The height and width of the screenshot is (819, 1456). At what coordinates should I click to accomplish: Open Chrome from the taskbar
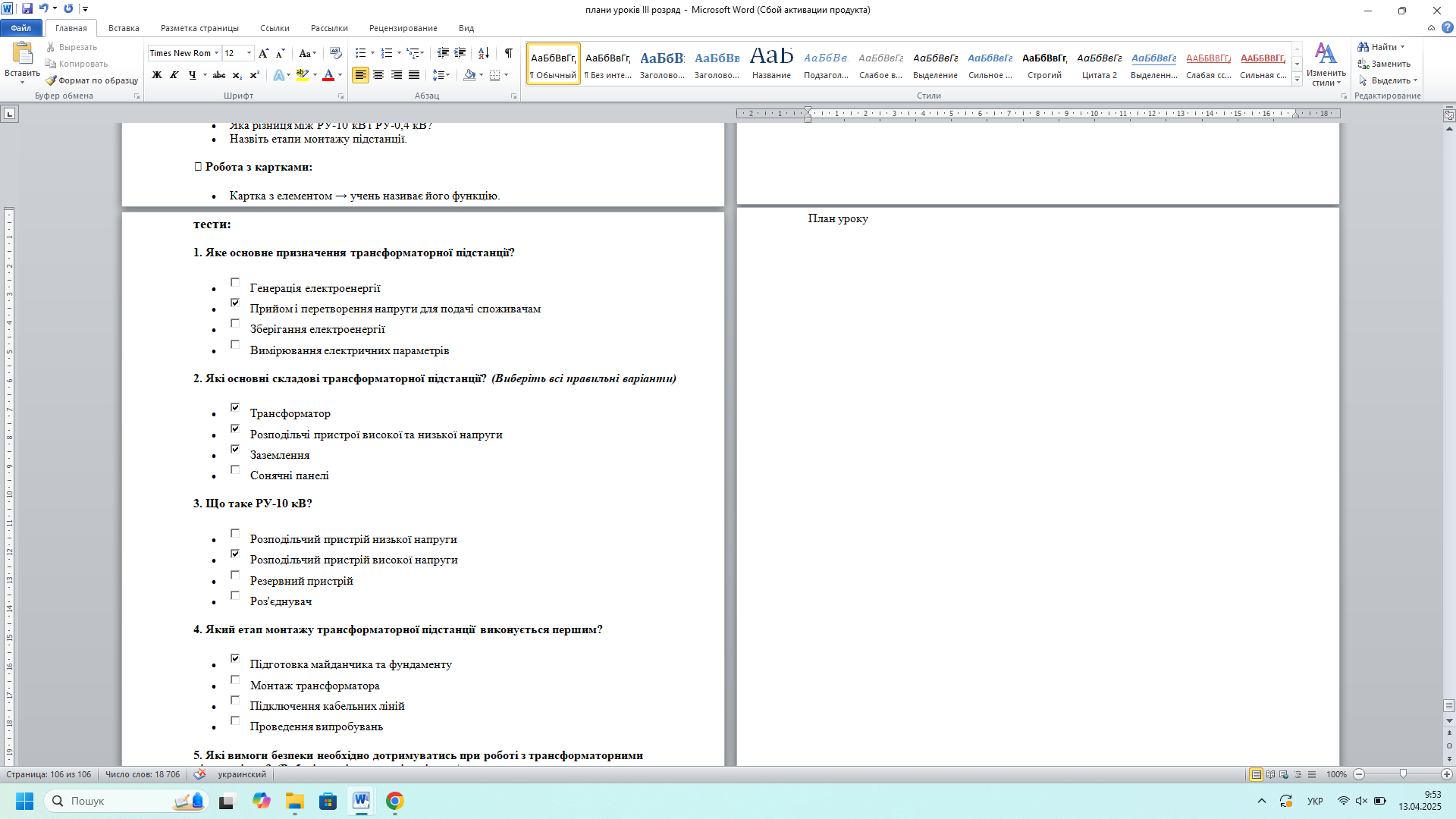394,801
